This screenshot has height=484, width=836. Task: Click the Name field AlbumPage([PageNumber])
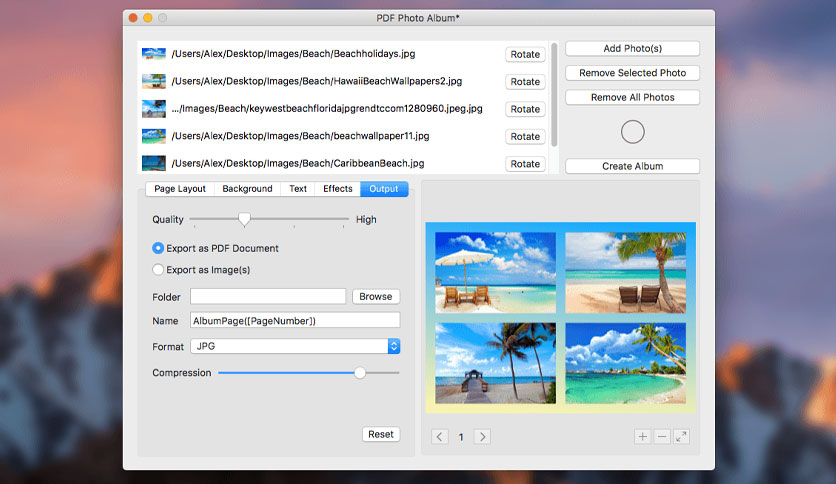pyautogui.click(x=295, y=320)
